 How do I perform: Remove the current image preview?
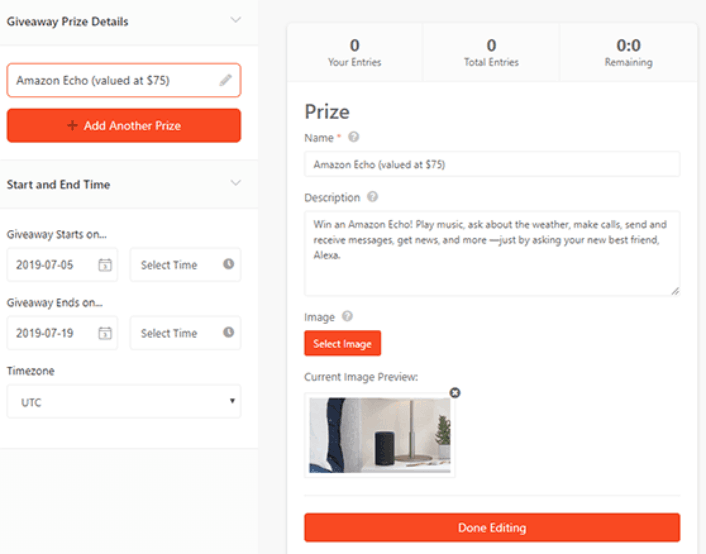point(455,393)
